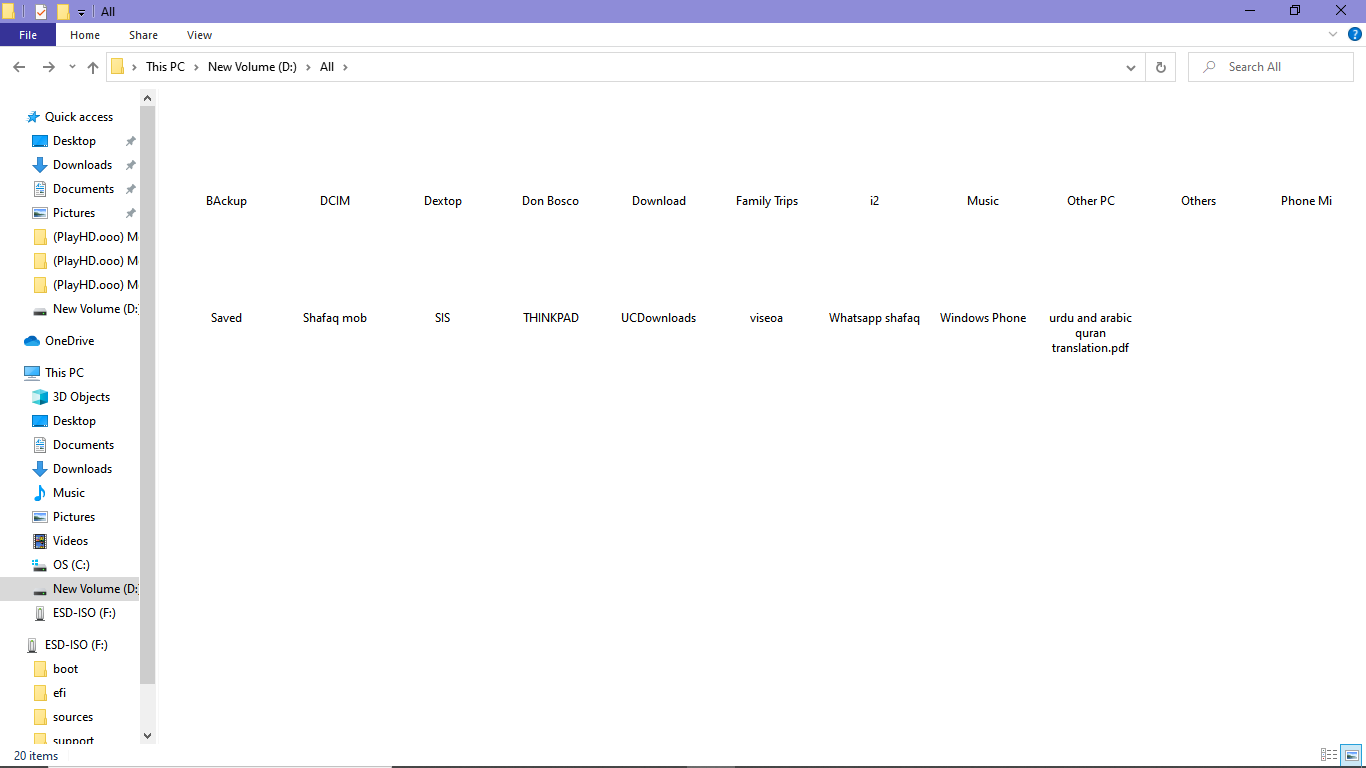Image resolution: width=1366 pixels, height=768 pixels.
Task: Expand the ribbon with the chevron
Action: pos(1333,34)
